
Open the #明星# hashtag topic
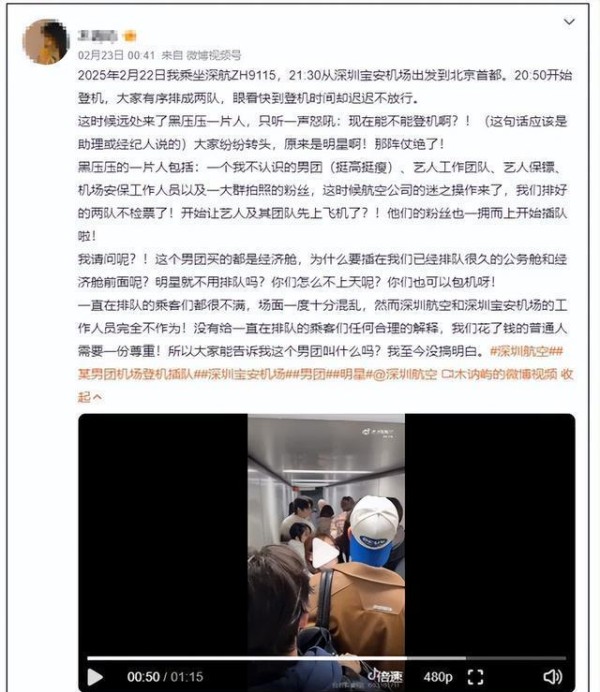(352, 374)
